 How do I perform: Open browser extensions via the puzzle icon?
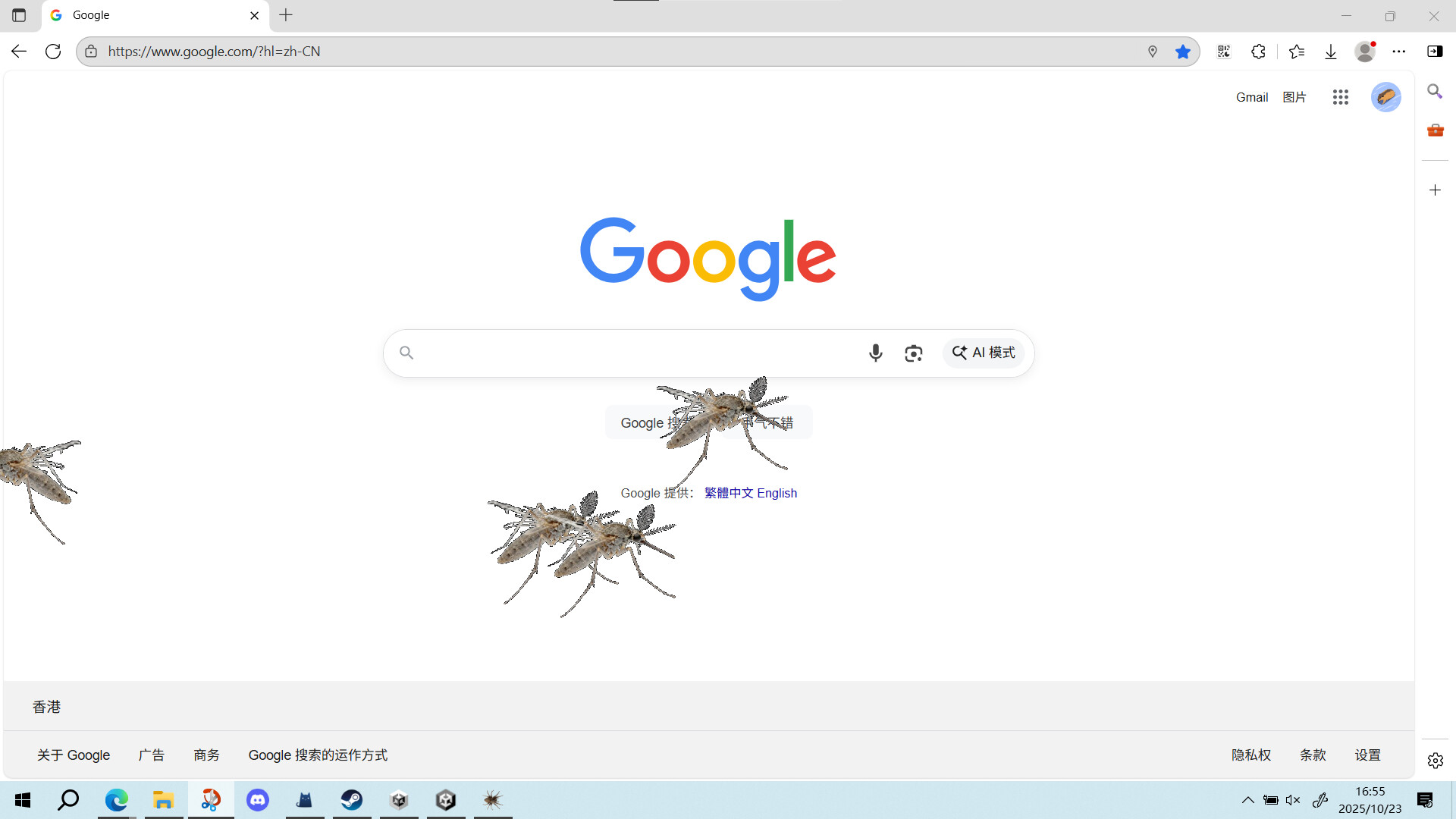(1258, 51)
